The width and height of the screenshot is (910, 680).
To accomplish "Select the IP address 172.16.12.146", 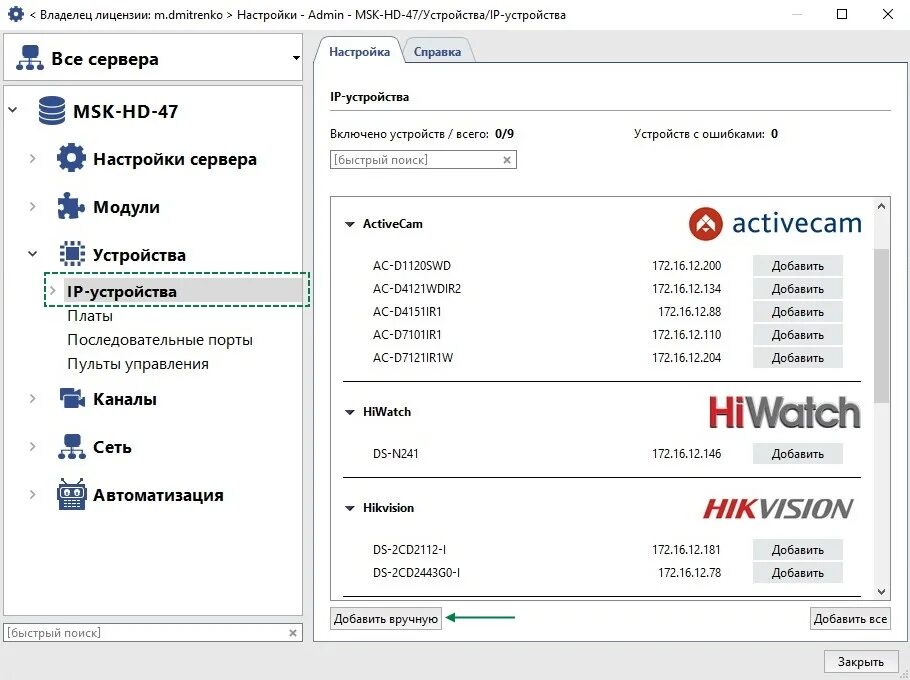I will click(x=687, y=454).
